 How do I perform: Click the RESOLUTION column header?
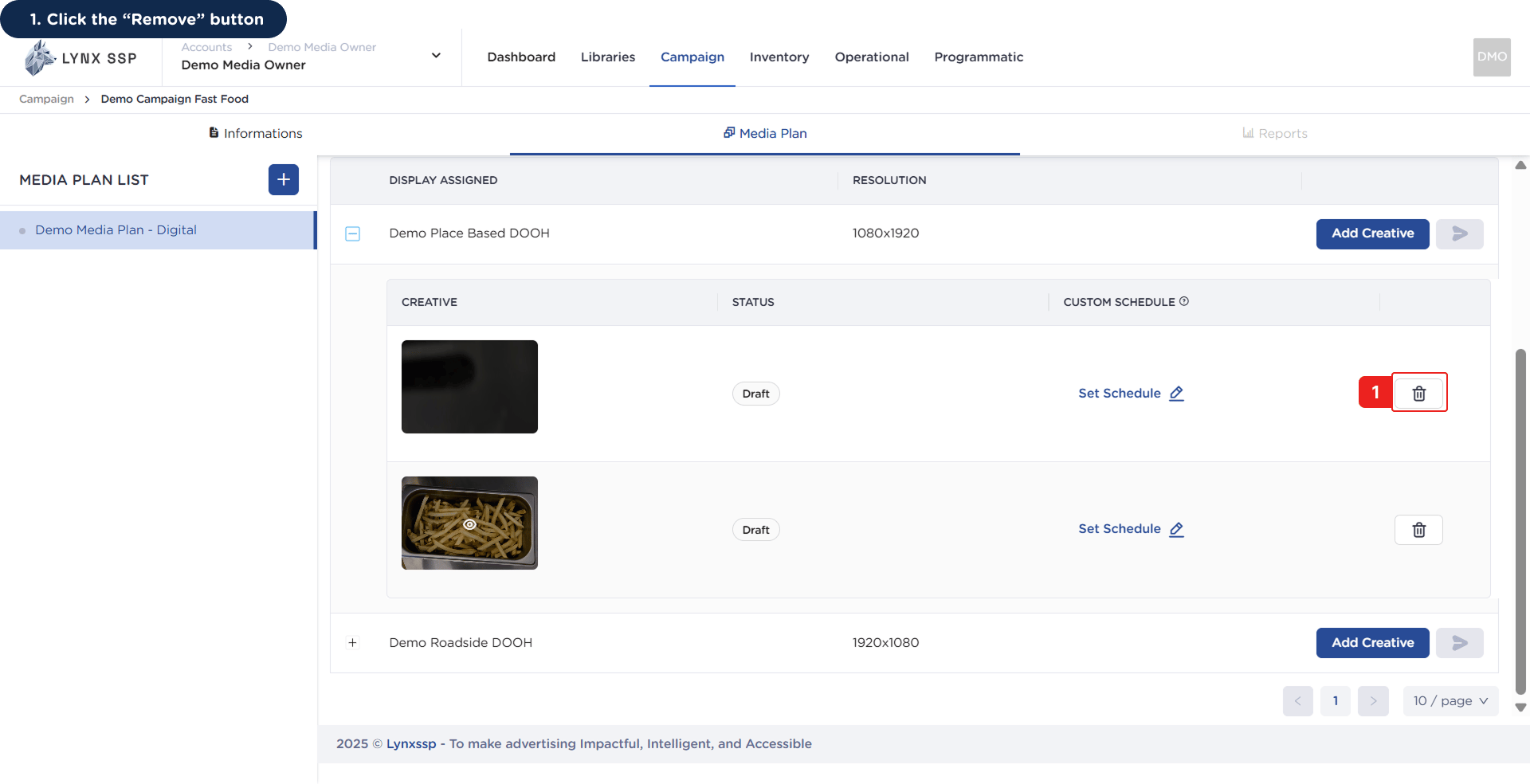pos(889,180)
